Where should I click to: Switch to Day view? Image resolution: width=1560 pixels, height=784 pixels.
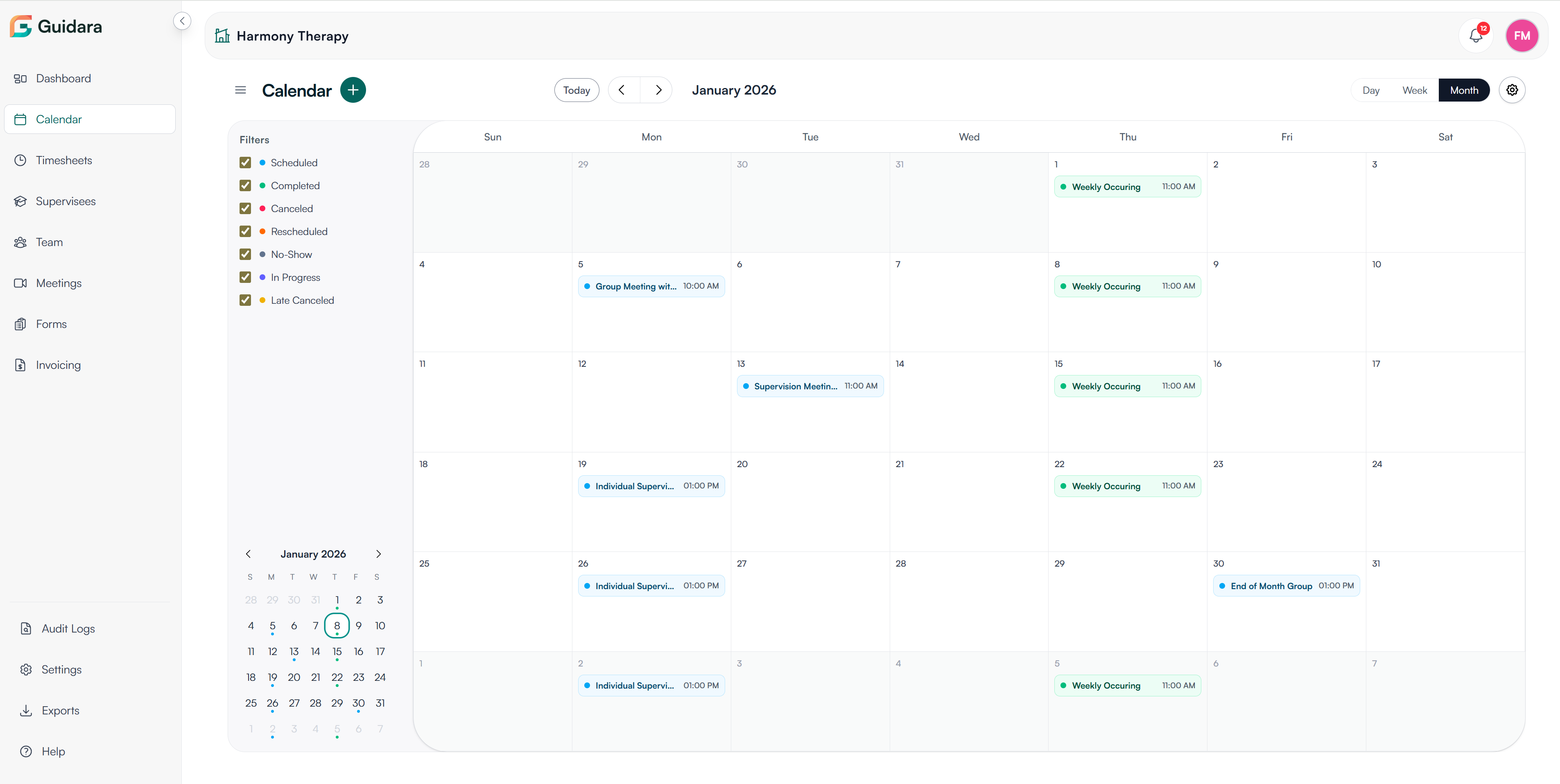[x=1370, y=90]
